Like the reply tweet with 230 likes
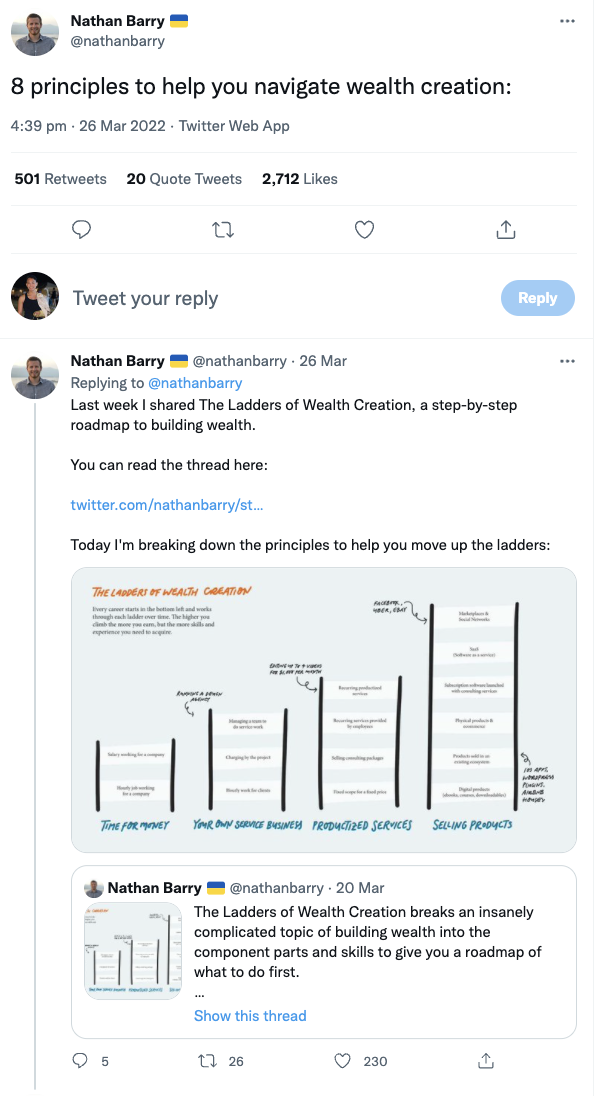 (342, 1060)
